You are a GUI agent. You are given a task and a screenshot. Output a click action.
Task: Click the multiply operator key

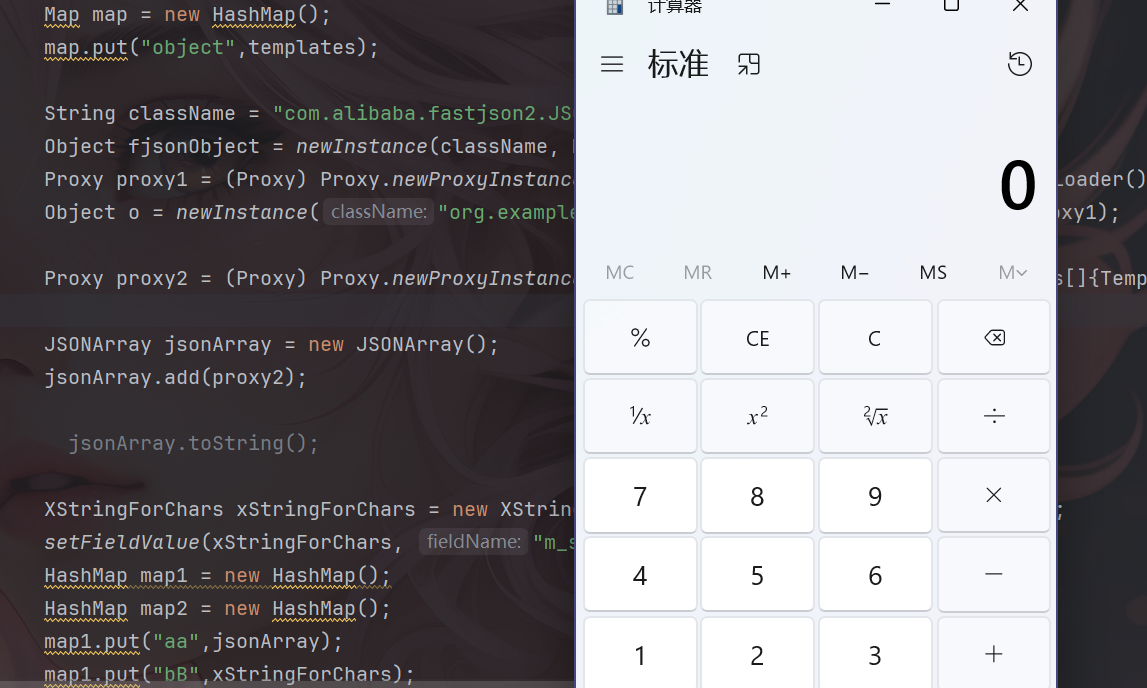click(993, 495)
